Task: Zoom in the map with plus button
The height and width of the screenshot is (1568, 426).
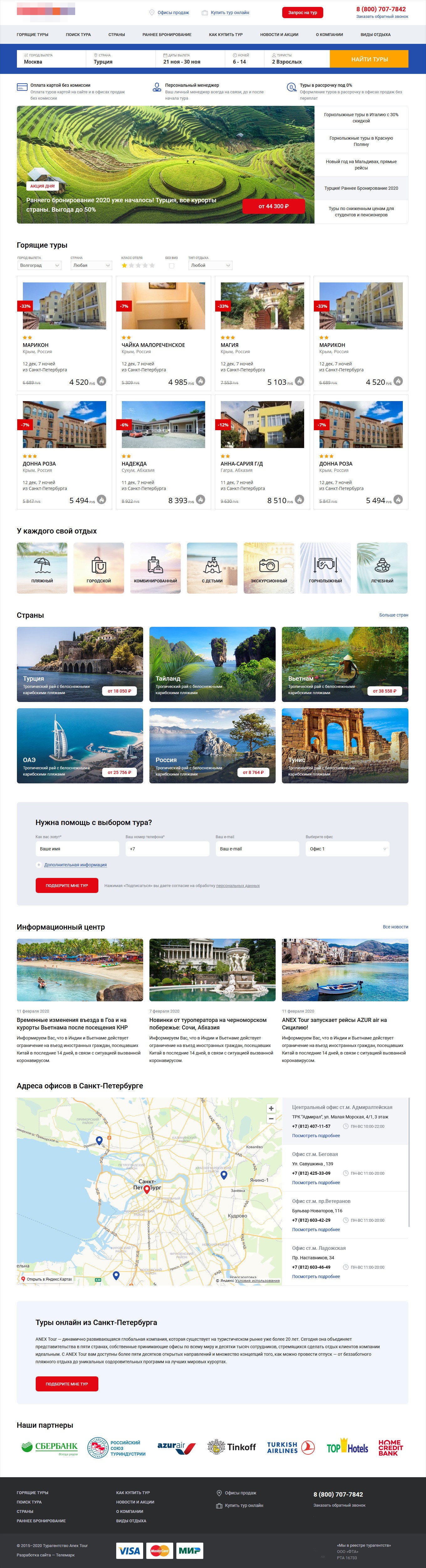Action: click(272, 1108)
